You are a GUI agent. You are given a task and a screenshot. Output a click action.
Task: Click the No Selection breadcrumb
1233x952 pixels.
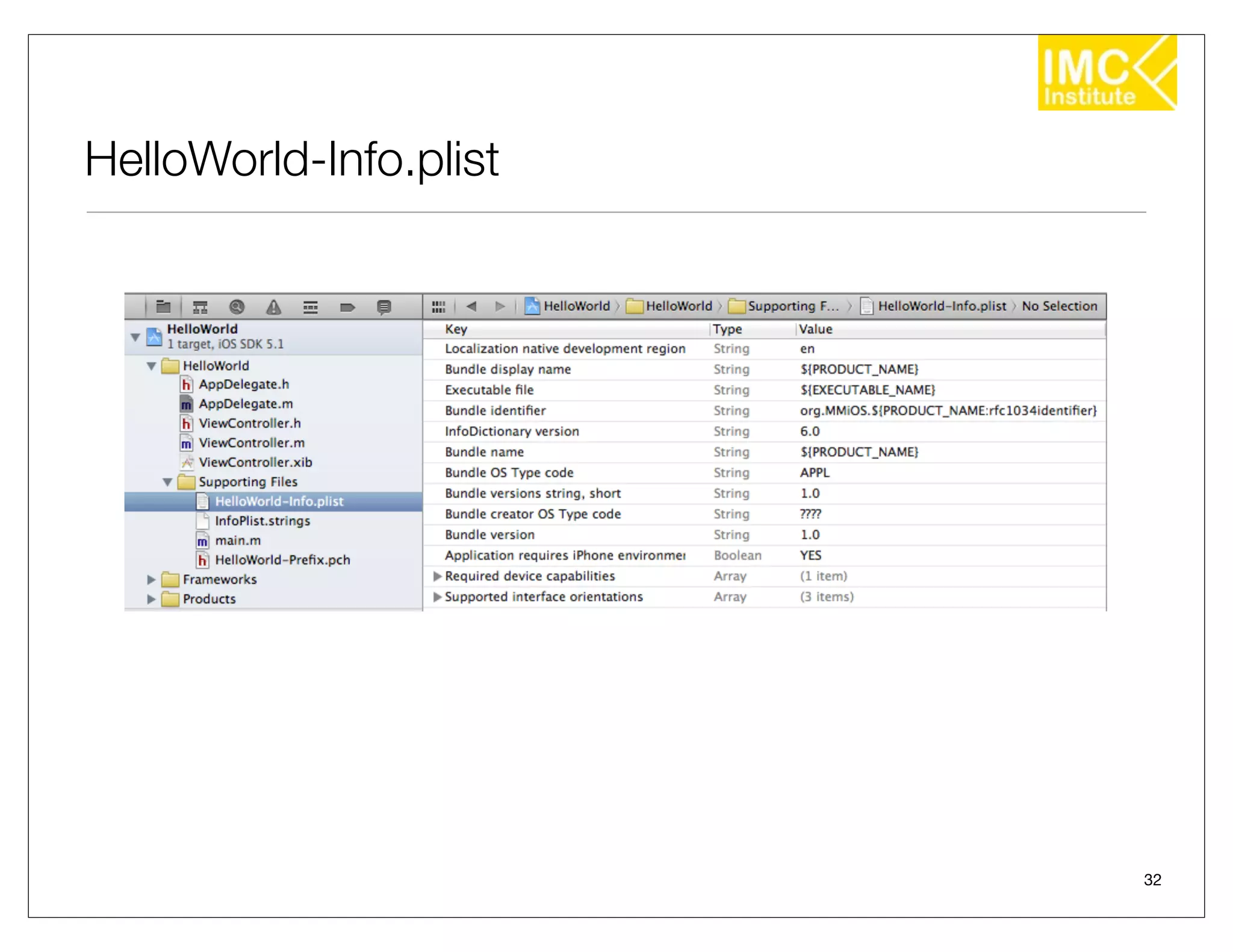[x=1059, y=306]
